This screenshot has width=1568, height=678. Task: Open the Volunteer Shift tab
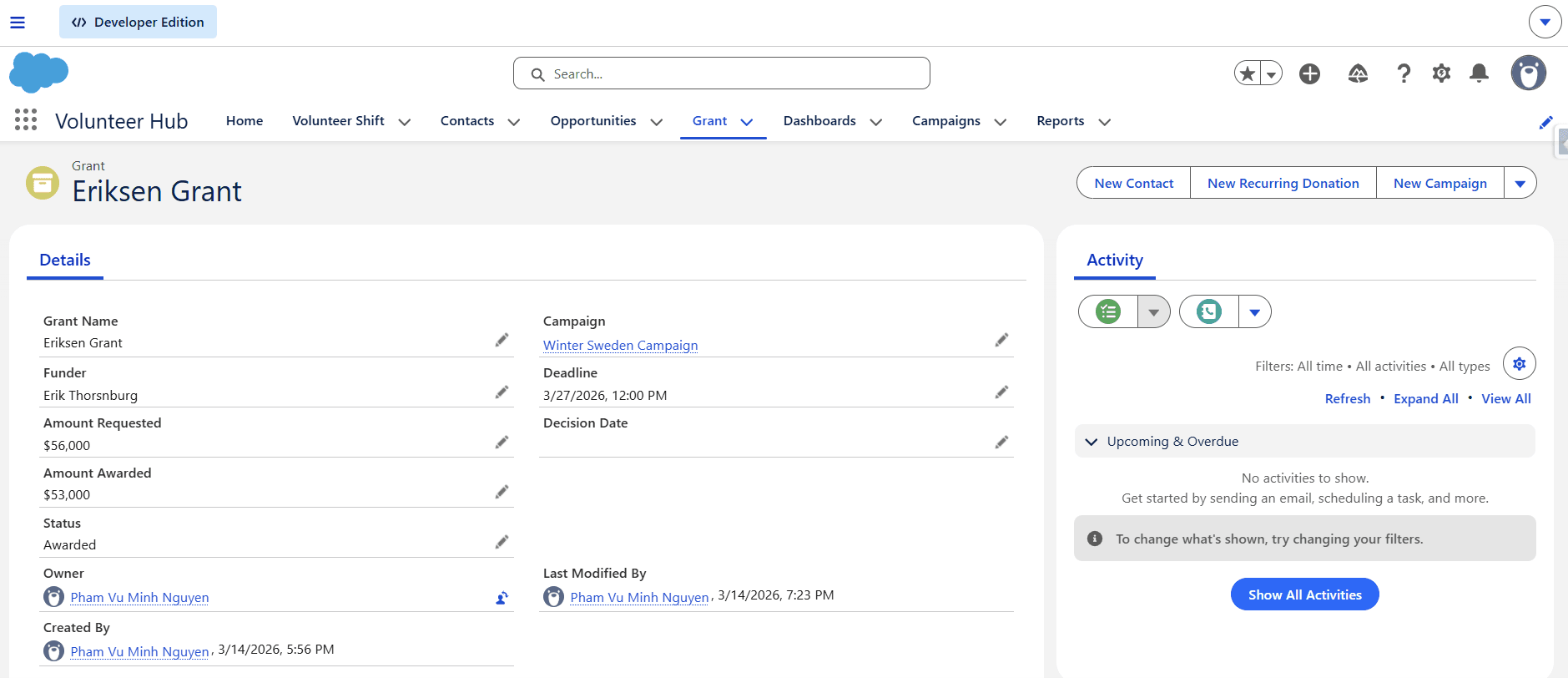click(x=338, y=121)
